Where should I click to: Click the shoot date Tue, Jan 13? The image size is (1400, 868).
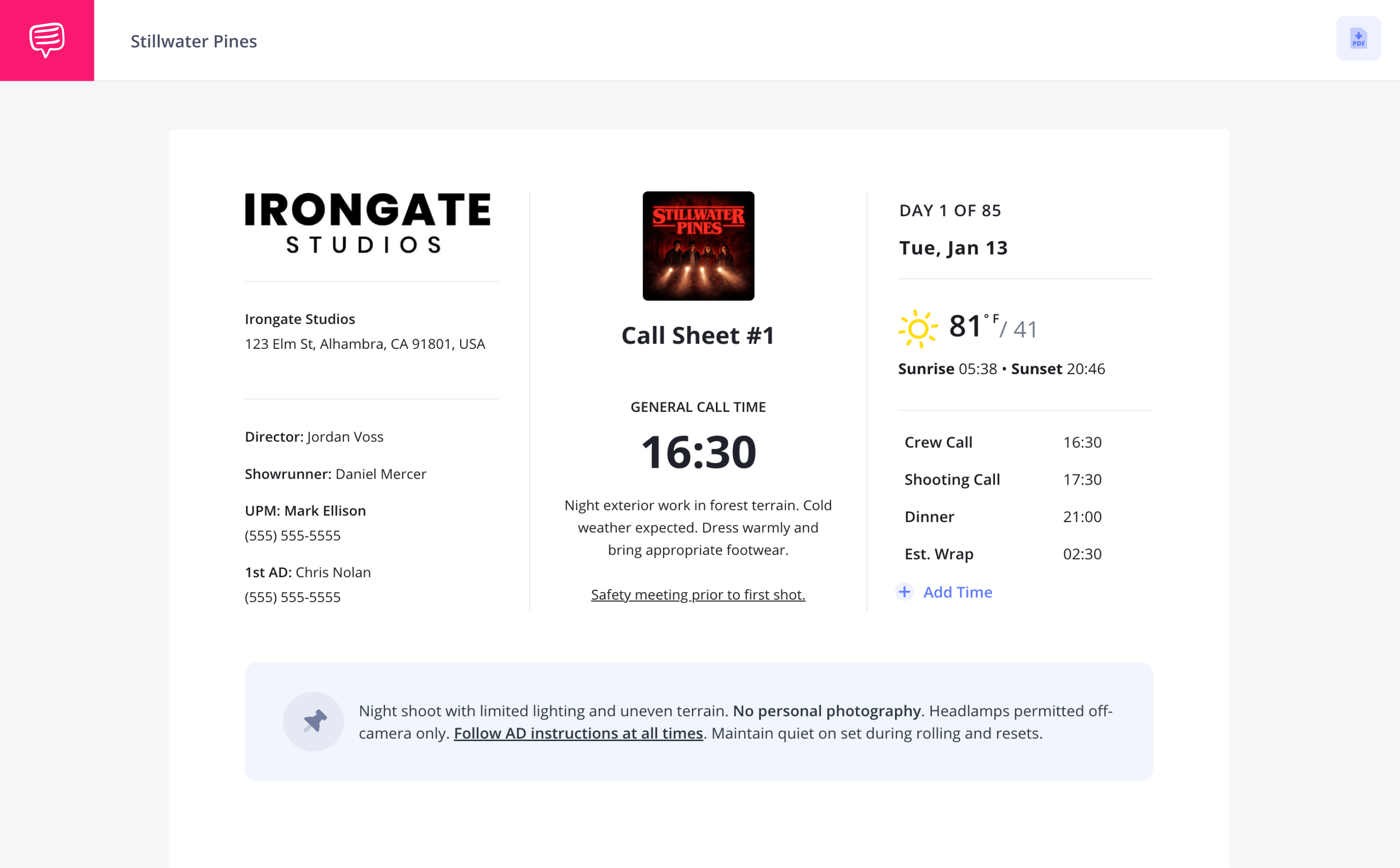coord(953,248)
